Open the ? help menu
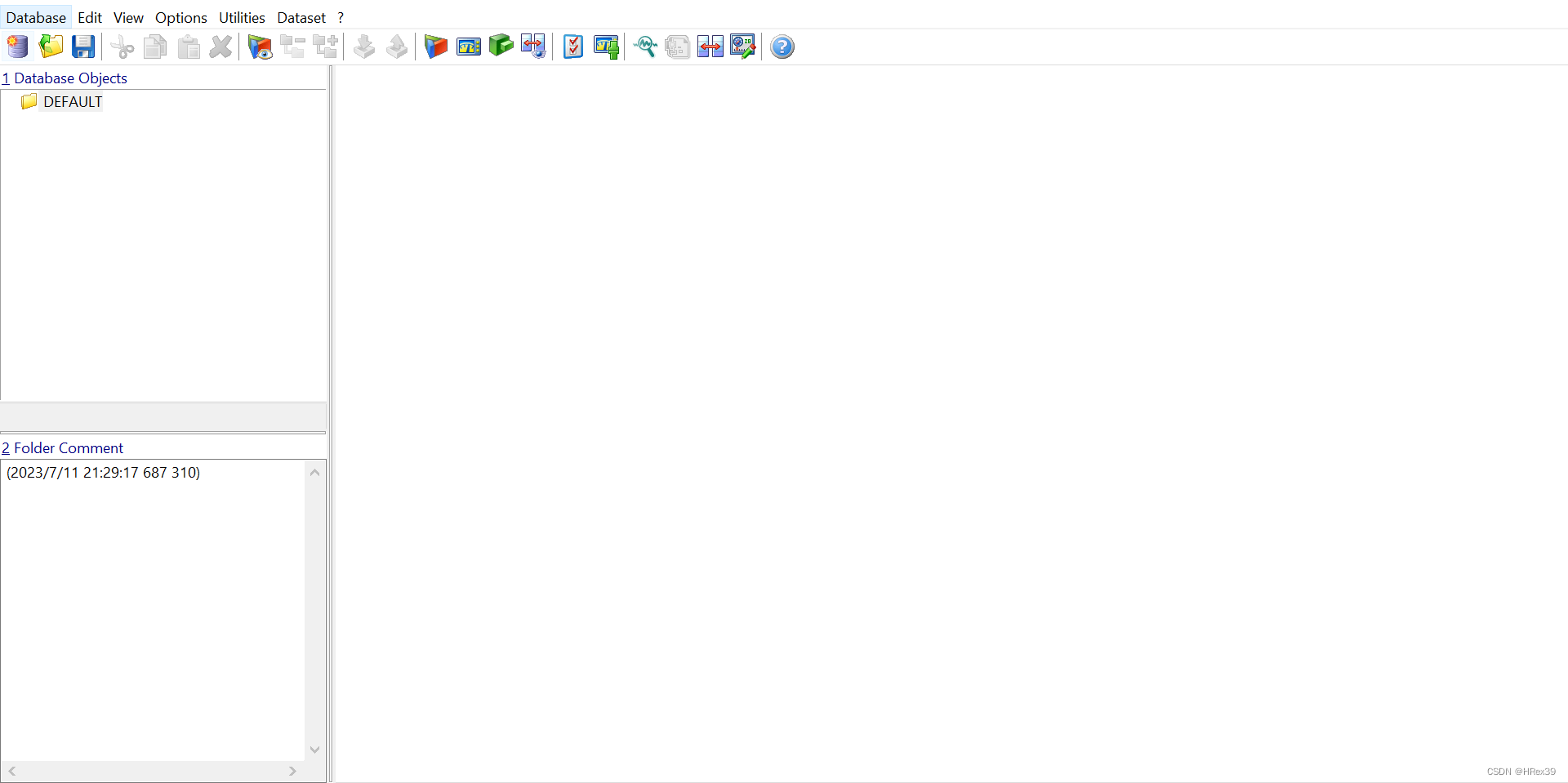Viewport: 1568px width, 783px height. click(x=341, y=17)
